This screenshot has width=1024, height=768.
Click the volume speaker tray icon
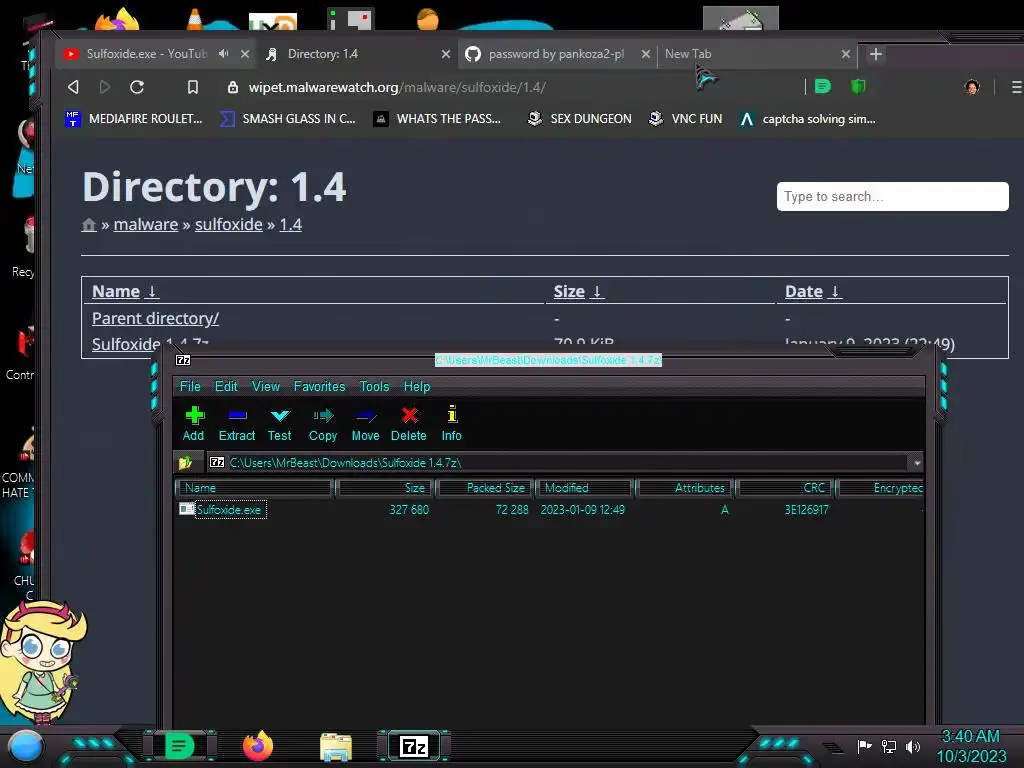pyautogui.click(x=913, y=746)
